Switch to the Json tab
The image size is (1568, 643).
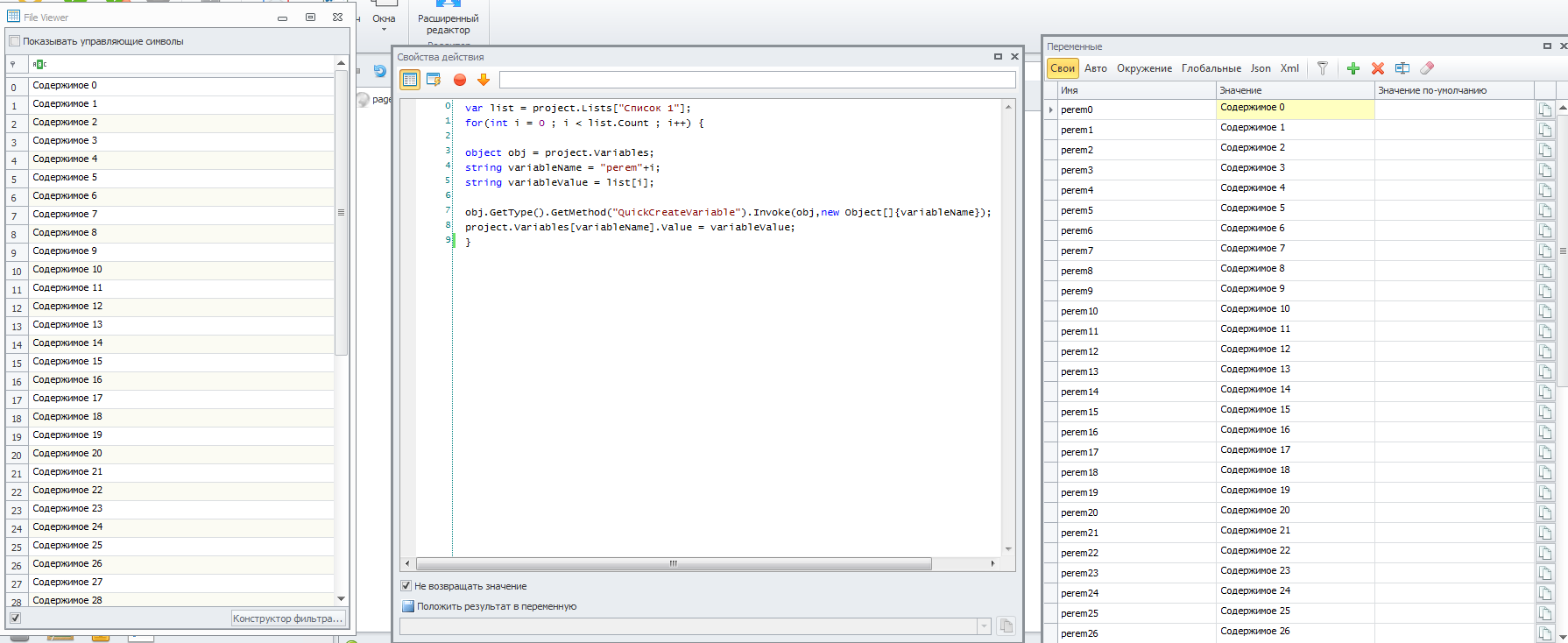tap(1260, 68)
